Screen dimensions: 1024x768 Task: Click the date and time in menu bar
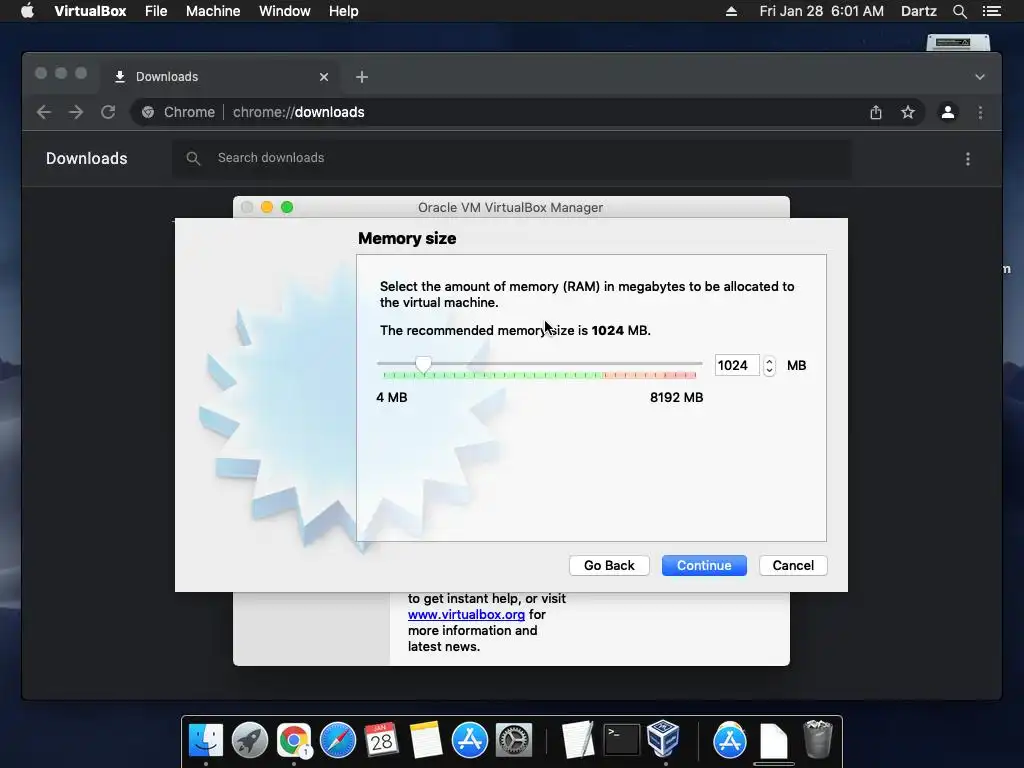click(x=822, y=11)
